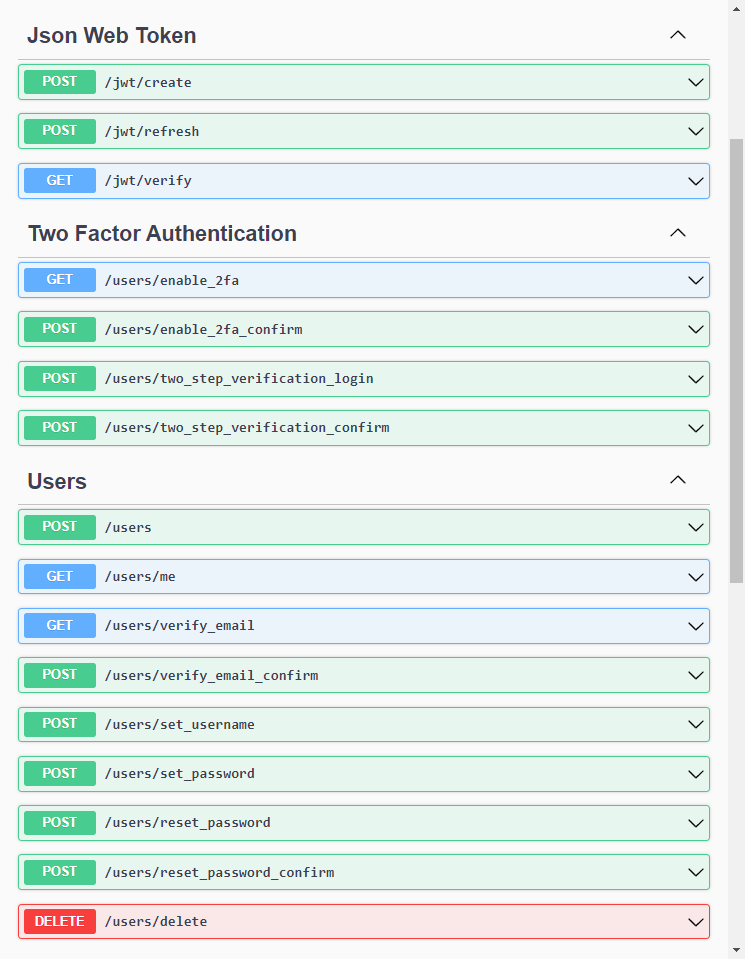Expand the /jwt/create endpoint chevron
The width and height of the screenshot is (745, 959).
pos(696,82)
